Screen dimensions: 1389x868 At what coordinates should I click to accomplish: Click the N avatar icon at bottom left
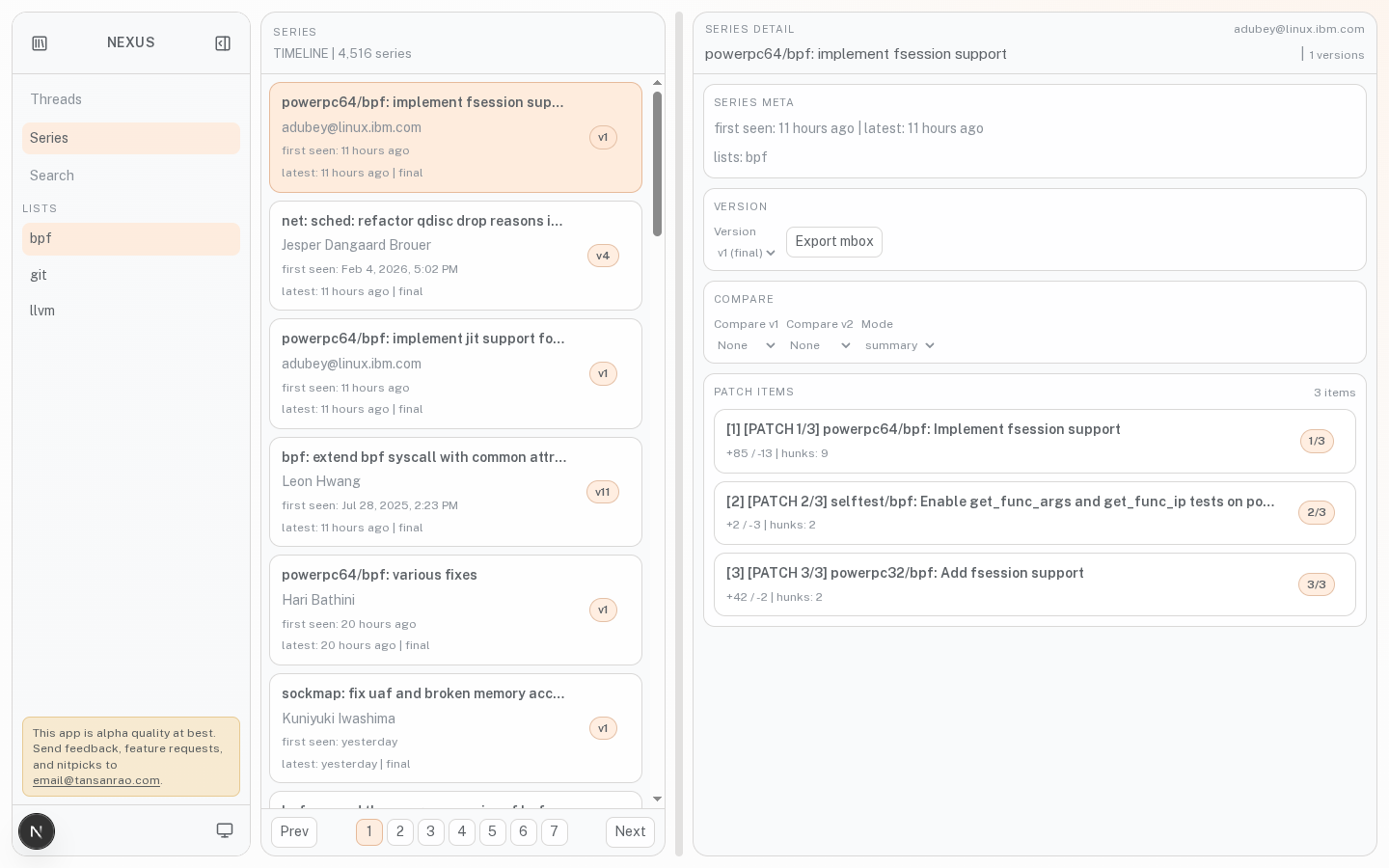tap(37, 831)
